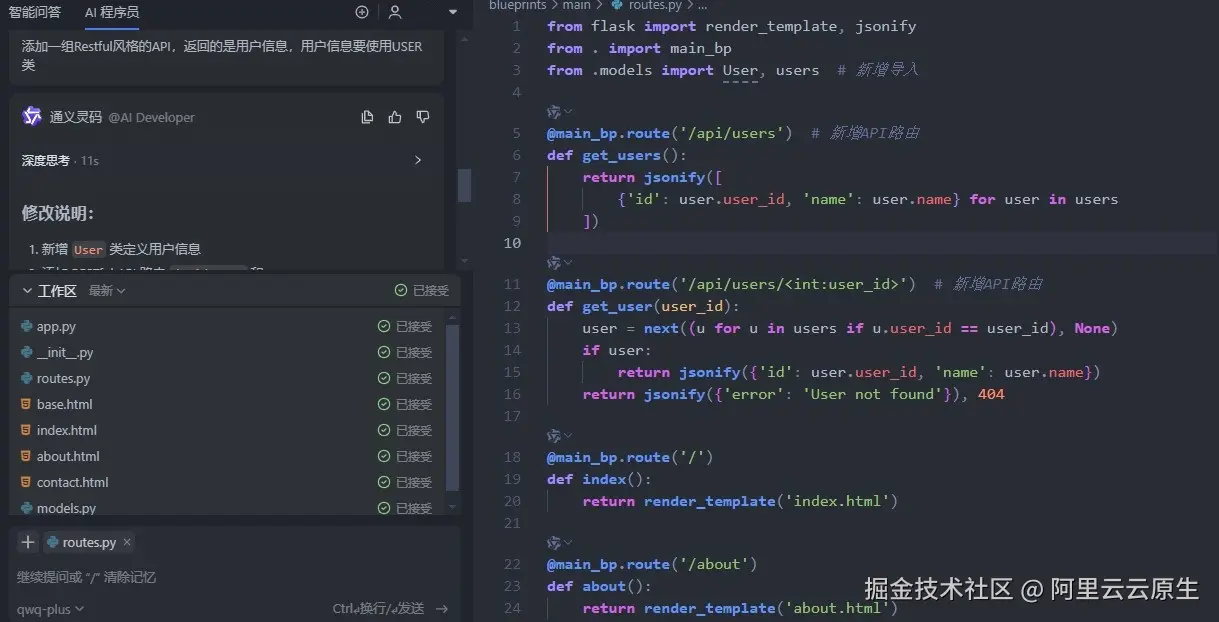Click the accepted check icon for index.html
1219x622 pixels.
click(x=384, y=430)
